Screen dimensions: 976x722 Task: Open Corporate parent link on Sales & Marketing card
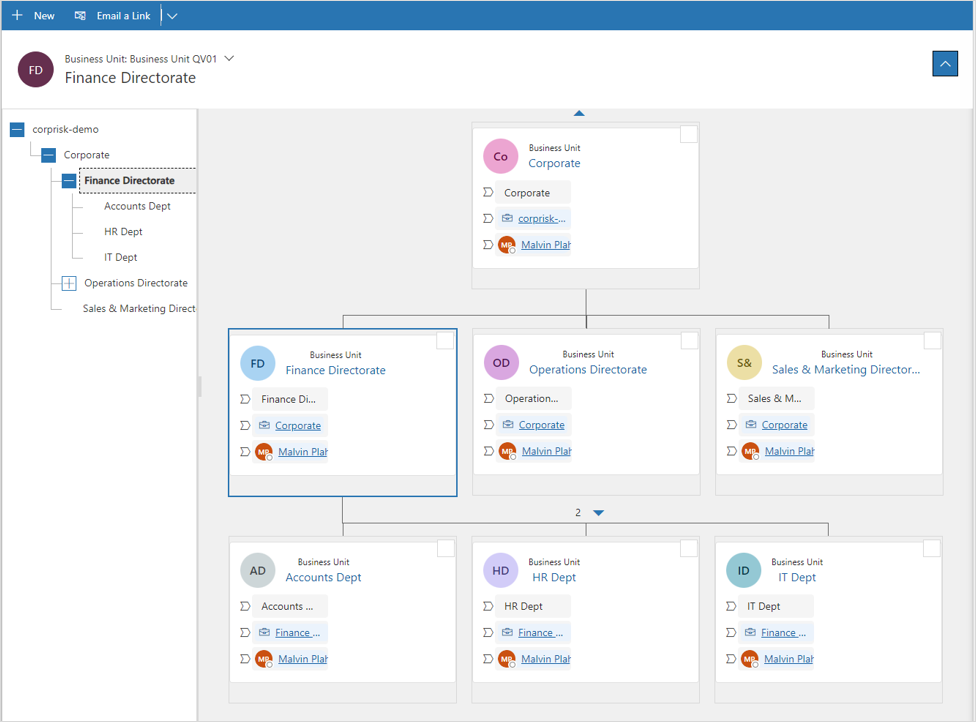pos(784,425)
